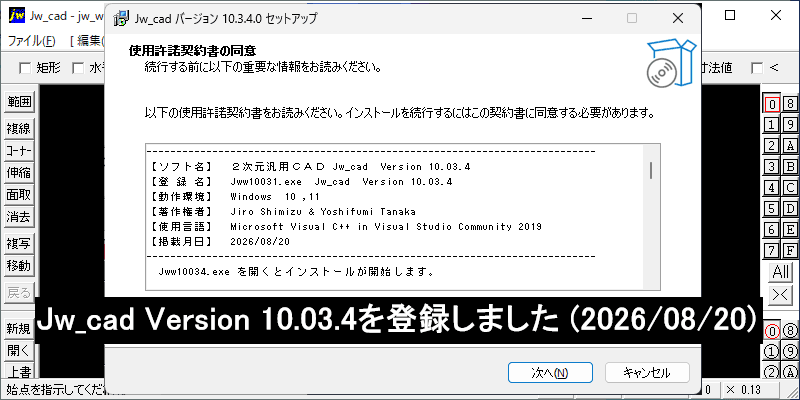Image resolution: width=800 pixels, height=400 pixels.
Task: Click '2026/08/20' date in license text
Action: 260,242
